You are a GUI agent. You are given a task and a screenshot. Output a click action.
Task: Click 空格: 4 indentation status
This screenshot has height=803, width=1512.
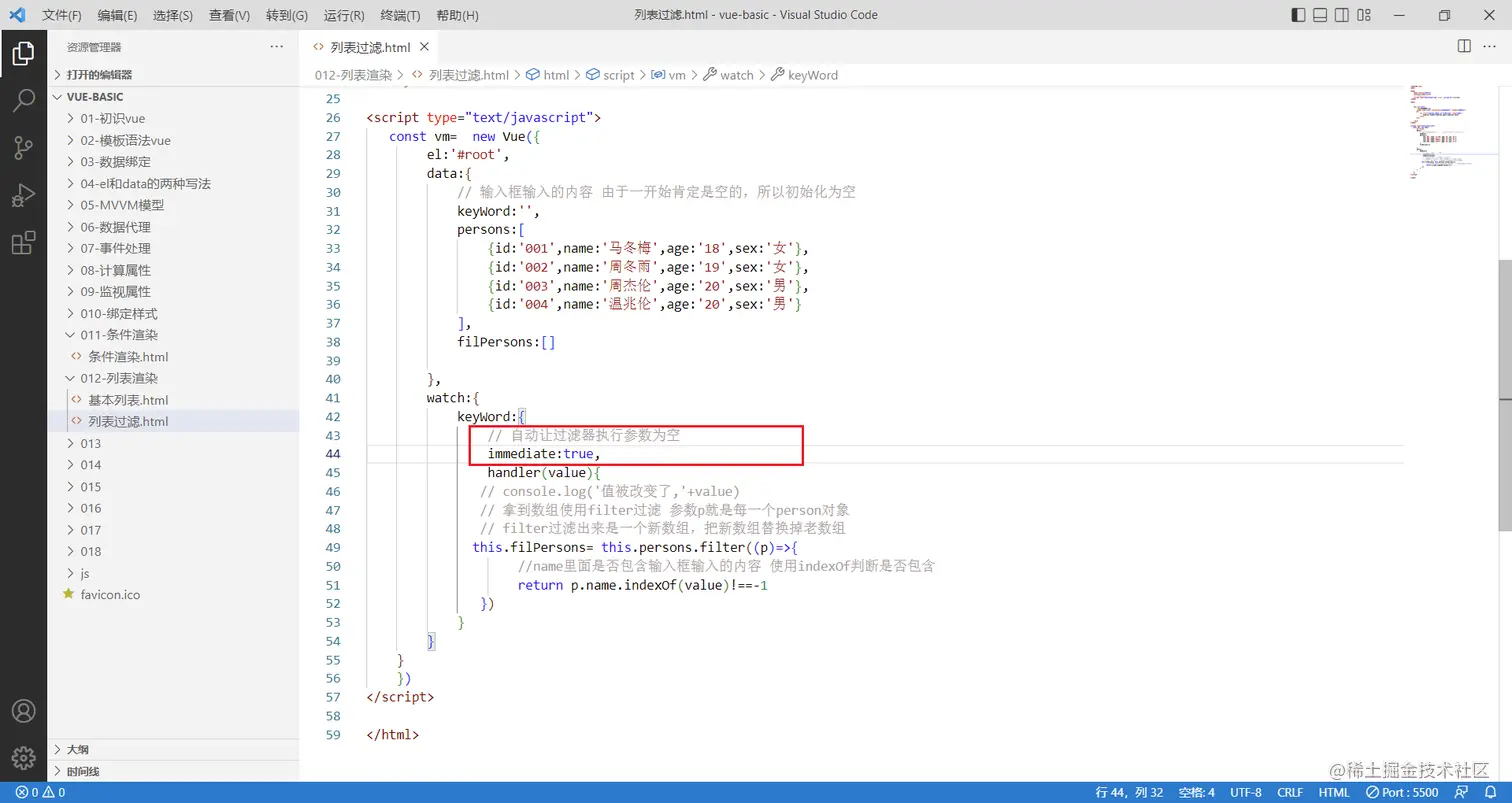click(1196, 792)
